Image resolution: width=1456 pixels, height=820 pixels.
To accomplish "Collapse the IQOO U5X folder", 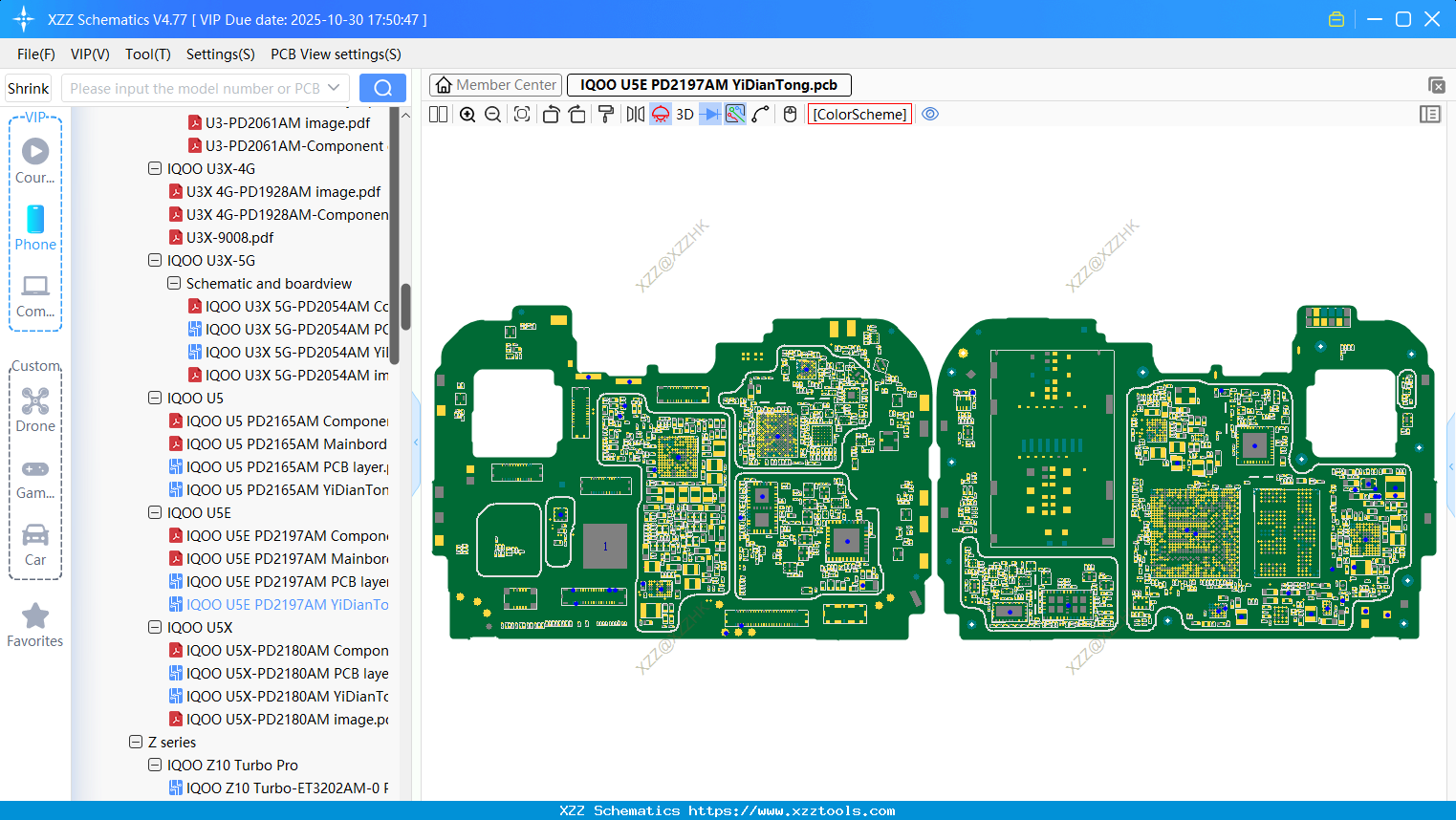I will coord(155,627).
